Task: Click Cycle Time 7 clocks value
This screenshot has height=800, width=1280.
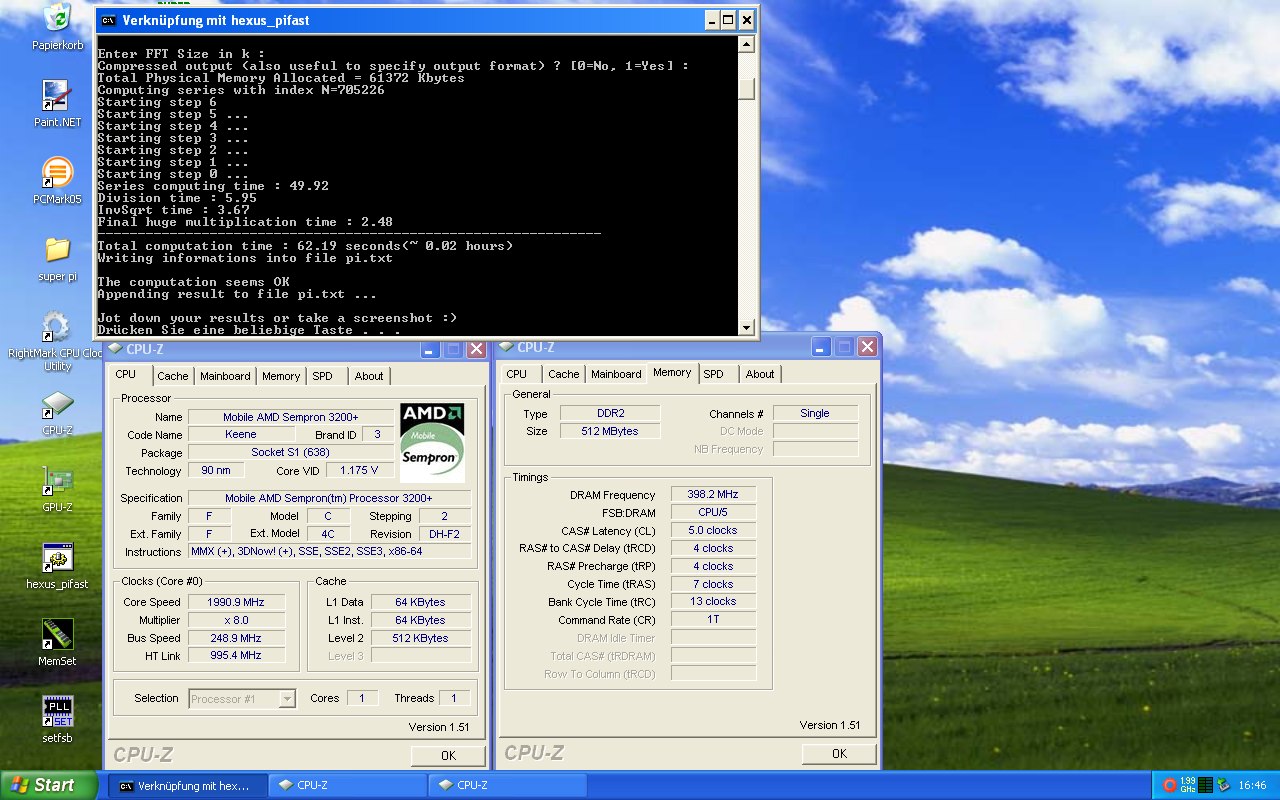Action: pyautogui.click(x=713, y=584)
